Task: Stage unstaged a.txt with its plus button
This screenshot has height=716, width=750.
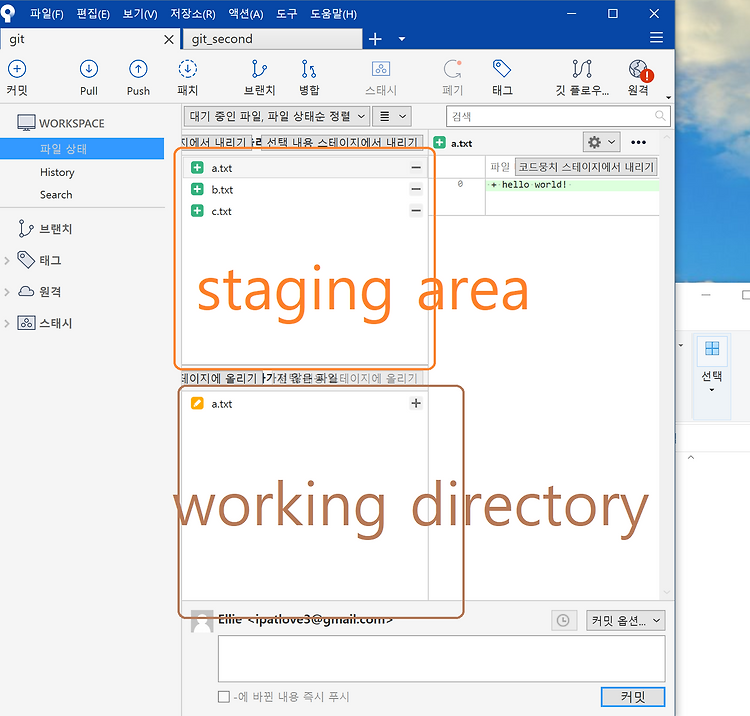Action: (416, 403)
